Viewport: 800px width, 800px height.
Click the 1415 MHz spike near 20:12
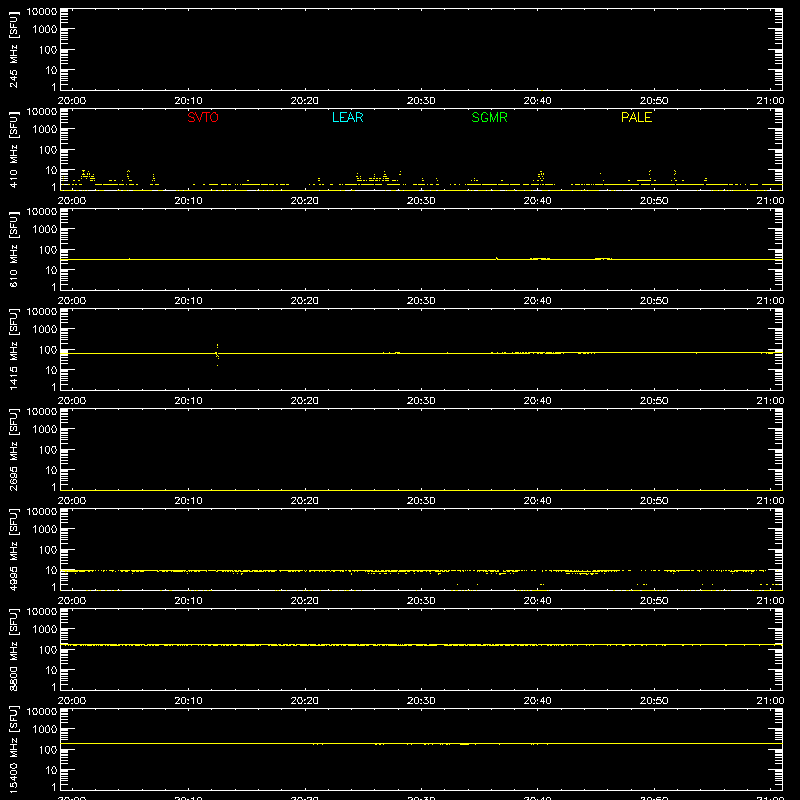[217, 355]
